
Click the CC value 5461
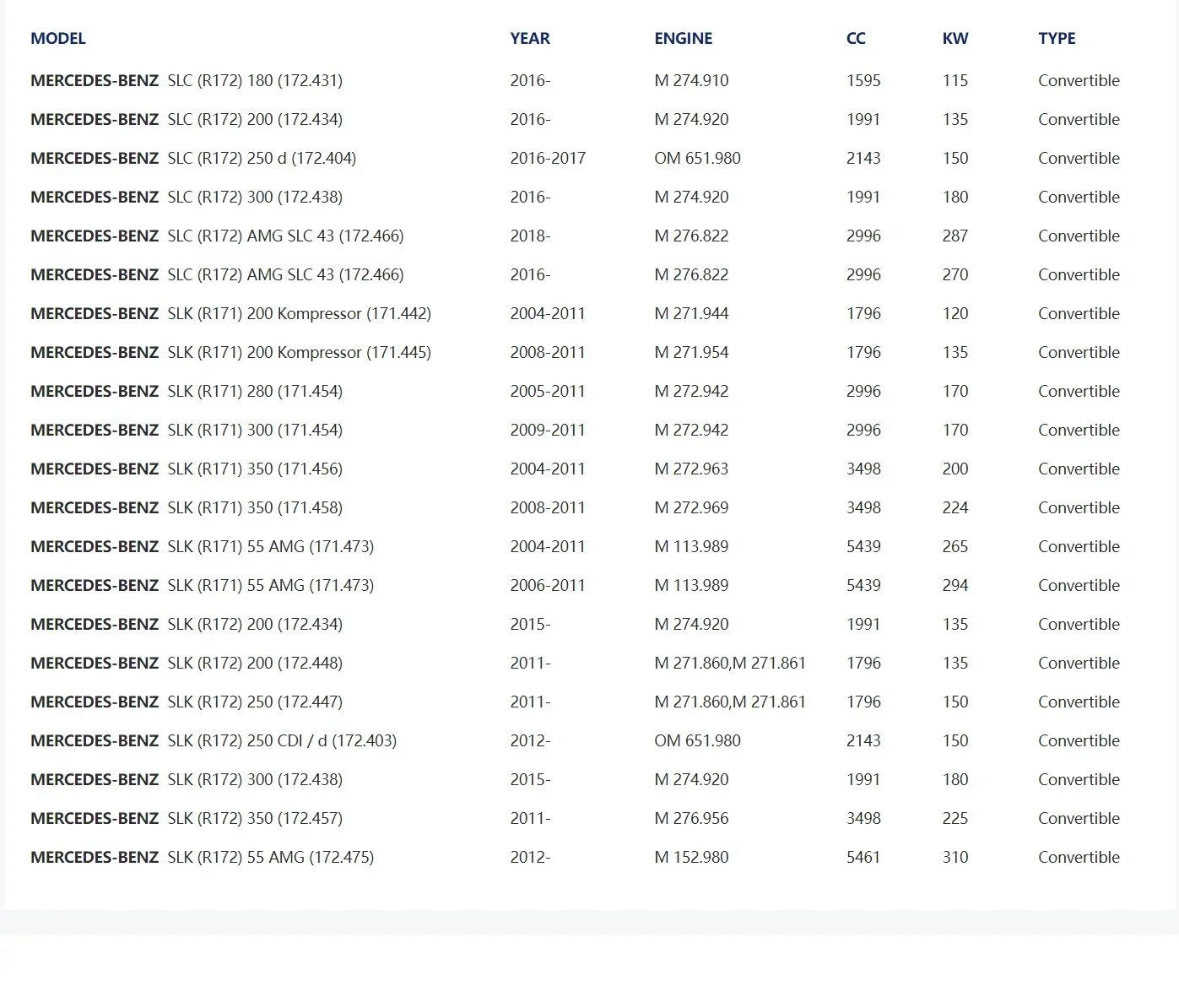tap(863, 858)
